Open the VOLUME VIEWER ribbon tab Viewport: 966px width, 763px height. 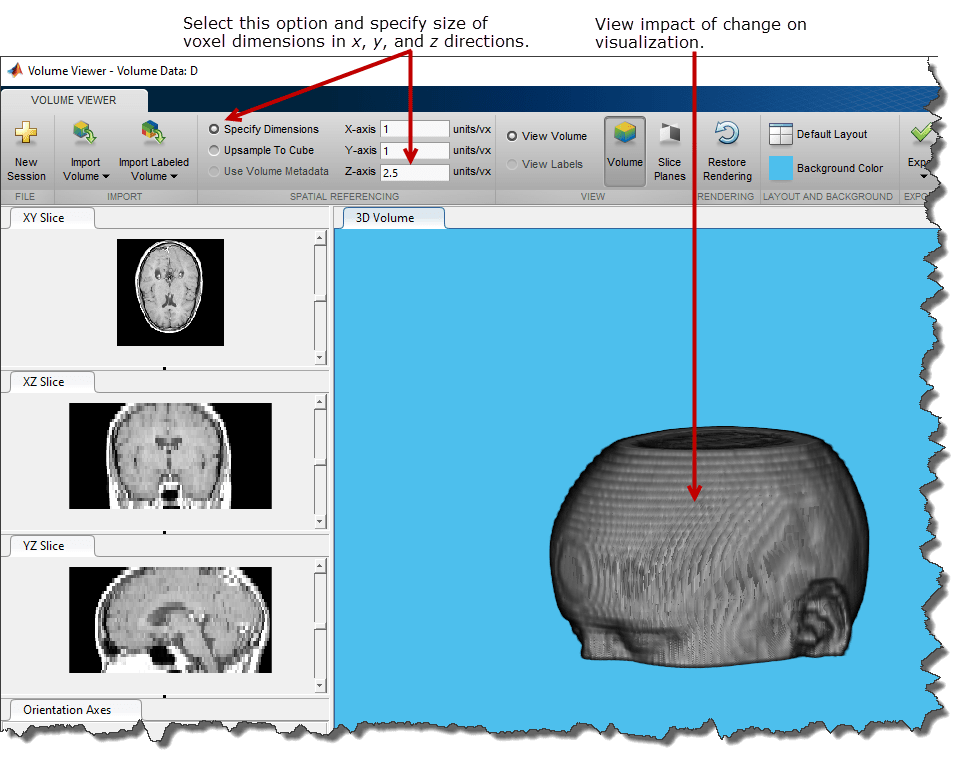(74, 100)
